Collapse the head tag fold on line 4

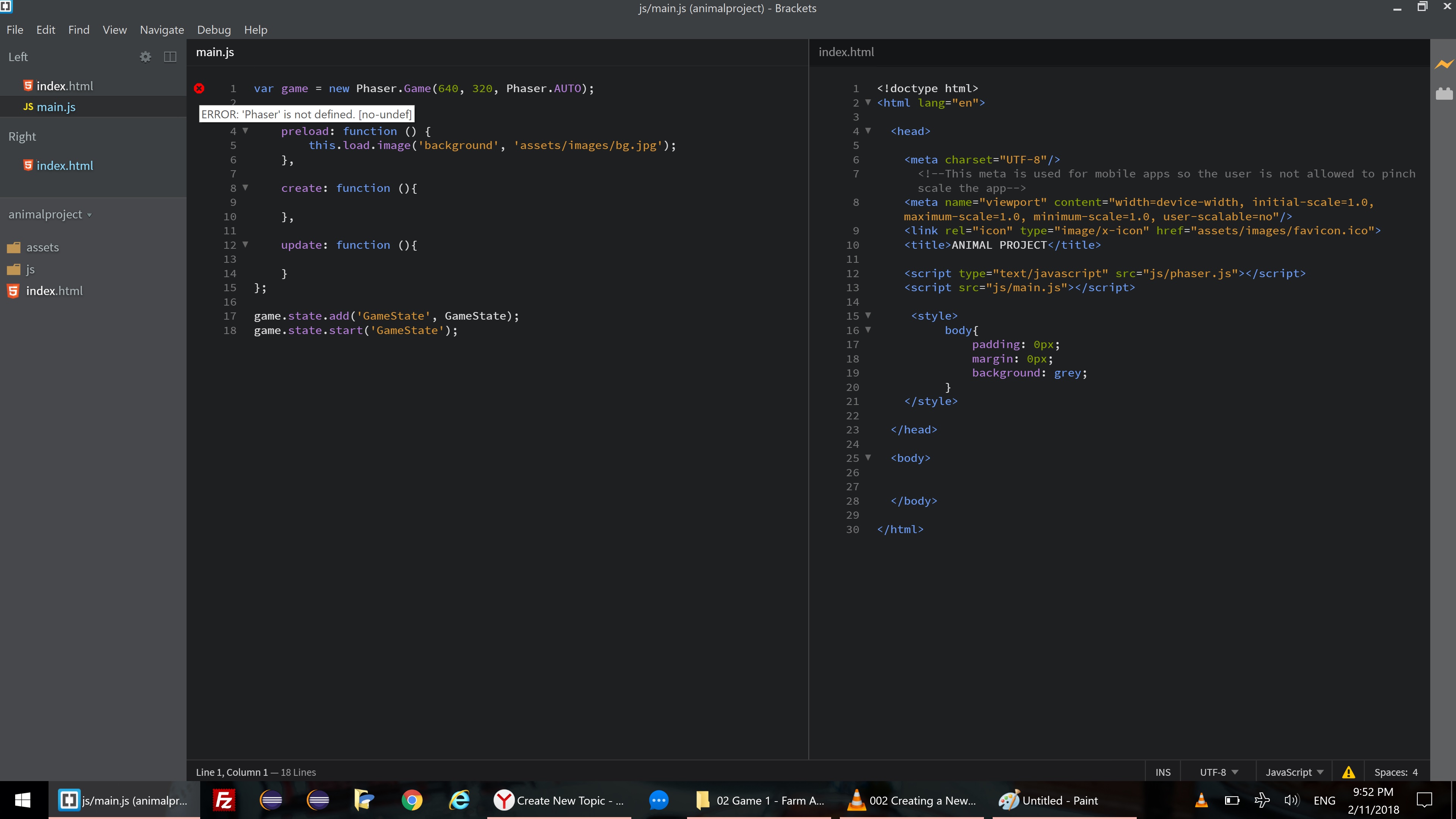(868, 130)
